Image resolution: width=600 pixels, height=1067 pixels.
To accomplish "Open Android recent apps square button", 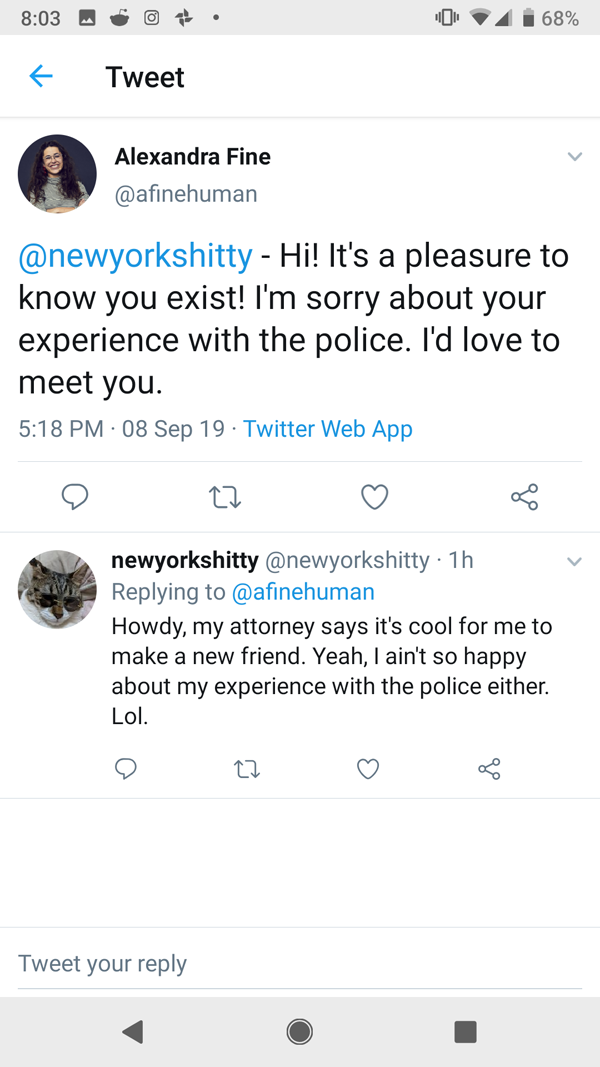I will coord(465,1031).
